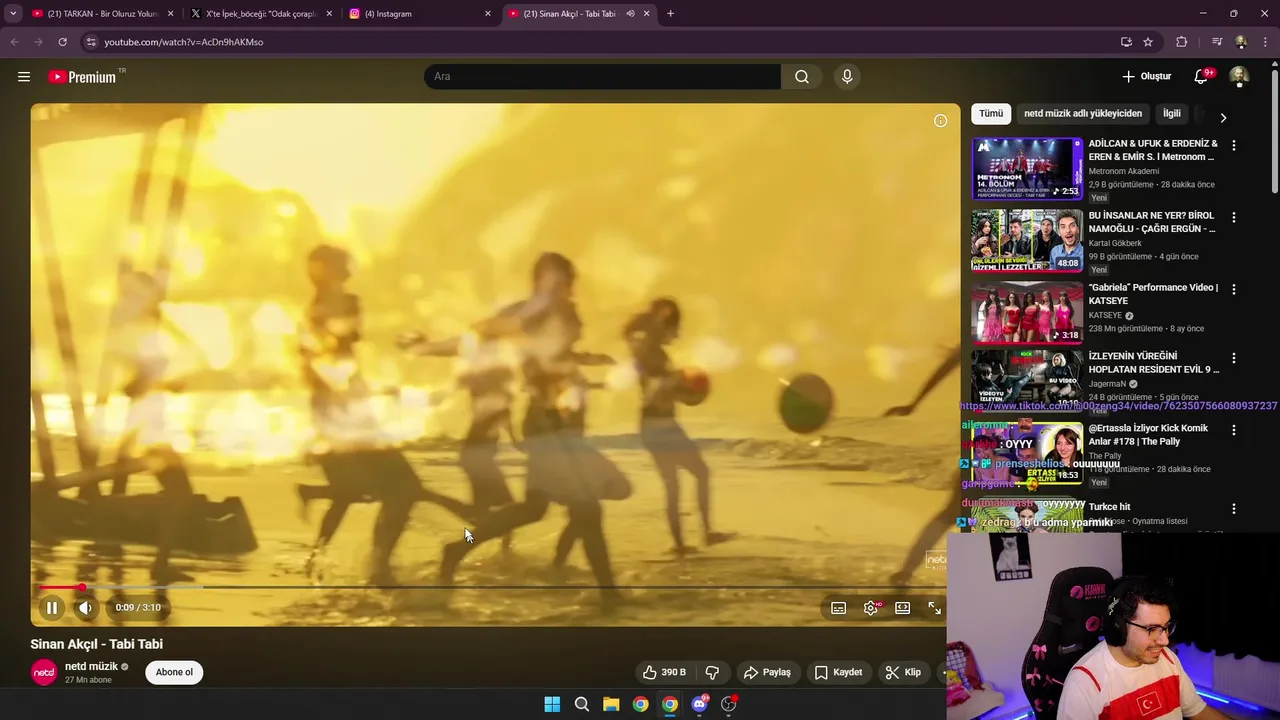Open Discord from taskbar
The width and height of the screenshot is (1280, 720).
[x=699, y=704]
